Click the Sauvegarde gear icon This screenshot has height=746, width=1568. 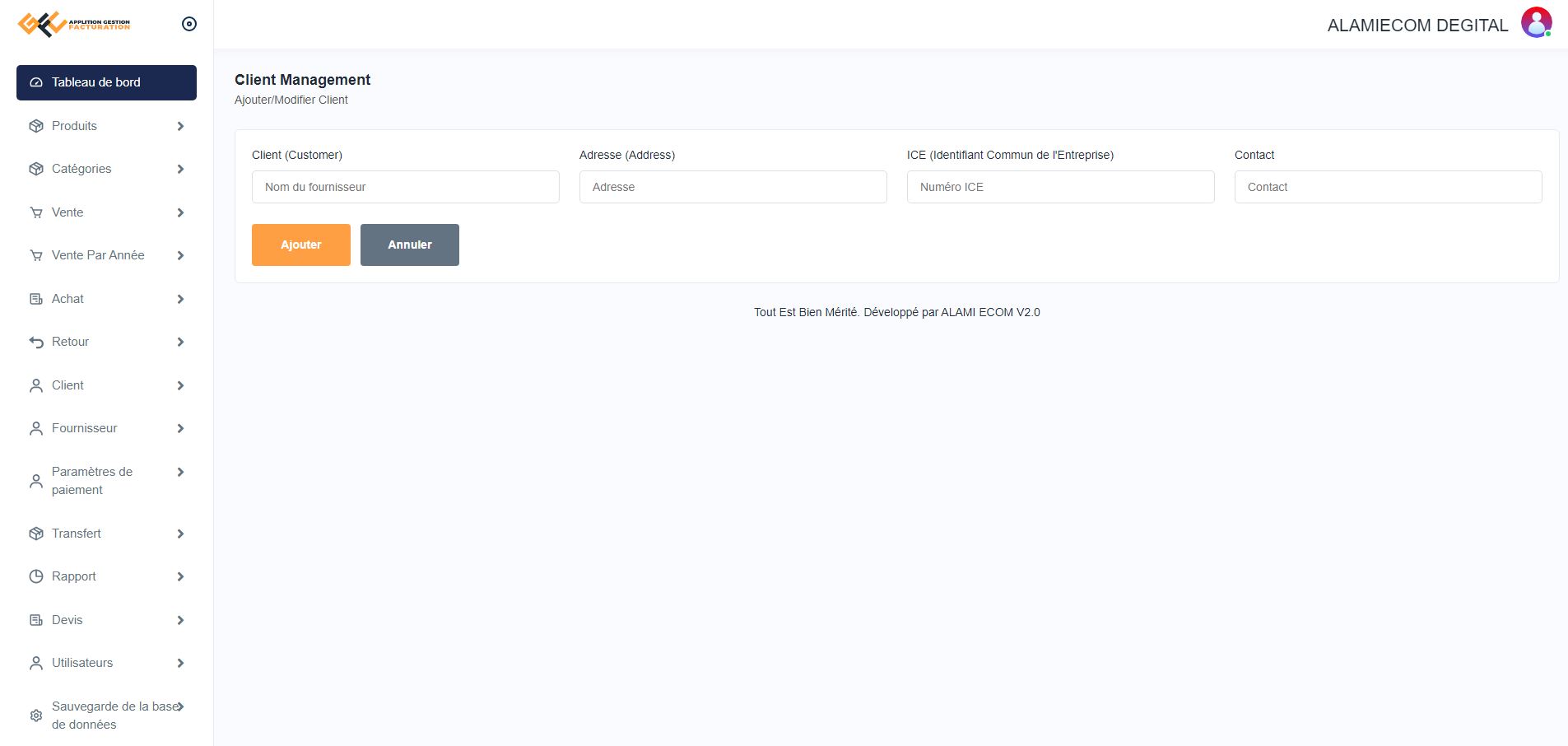tap(36, 716)
